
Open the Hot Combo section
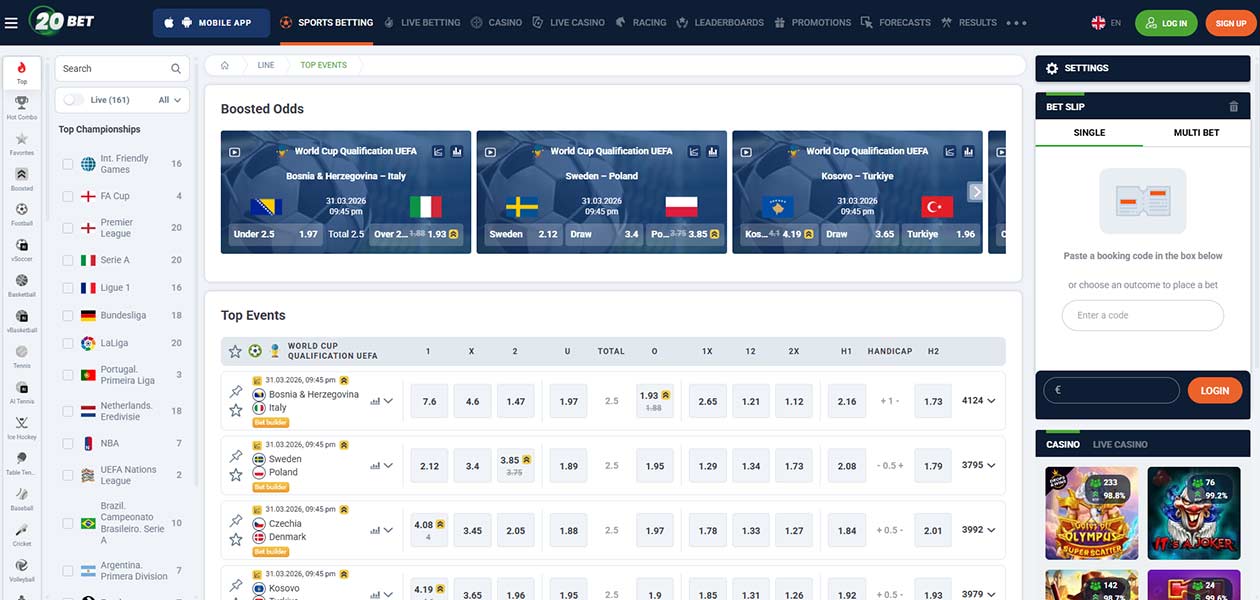[22, 100]
